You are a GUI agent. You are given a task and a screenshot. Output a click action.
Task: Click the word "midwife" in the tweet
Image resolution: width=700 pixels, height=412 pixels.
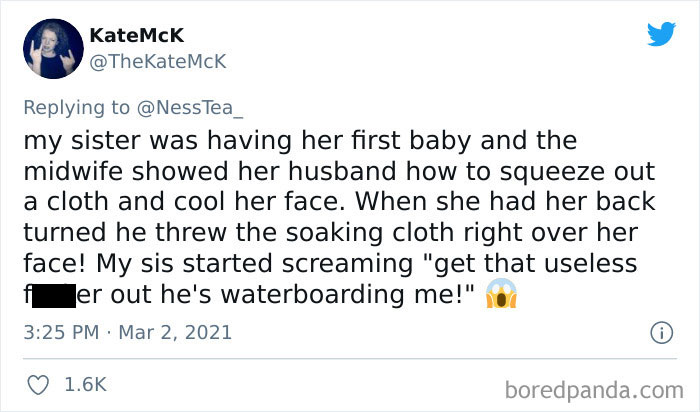coord(73,171)
